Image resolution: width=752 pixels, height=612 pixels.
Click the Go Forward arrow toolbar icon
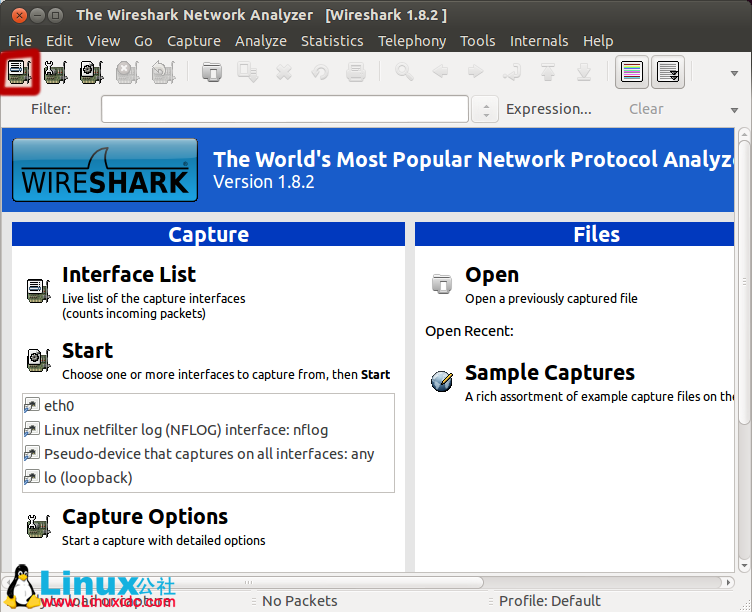[476, 72]
